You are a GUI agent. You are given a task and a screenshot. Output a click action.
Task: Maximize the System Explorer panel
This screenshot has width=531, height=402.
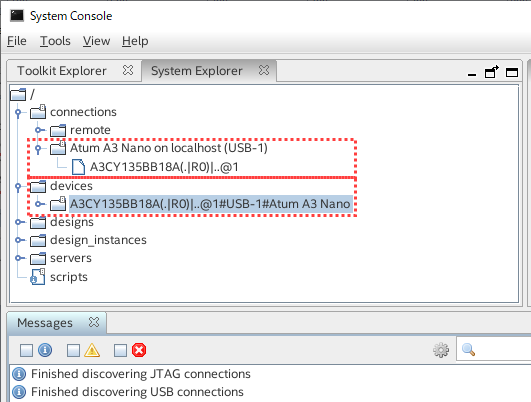(512, 72)
